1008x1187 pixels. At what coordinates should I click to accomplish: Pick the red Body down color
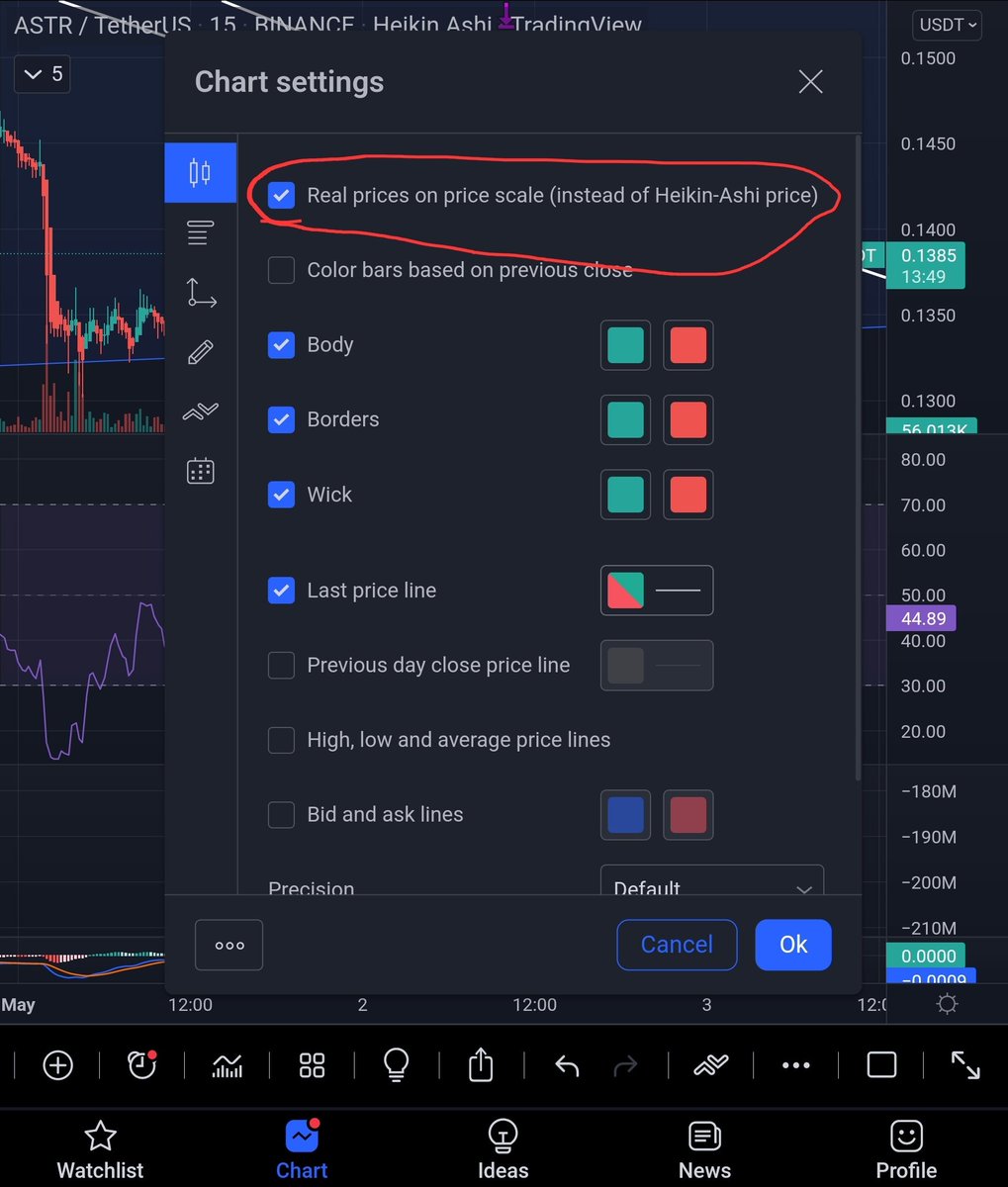(688, 345)
